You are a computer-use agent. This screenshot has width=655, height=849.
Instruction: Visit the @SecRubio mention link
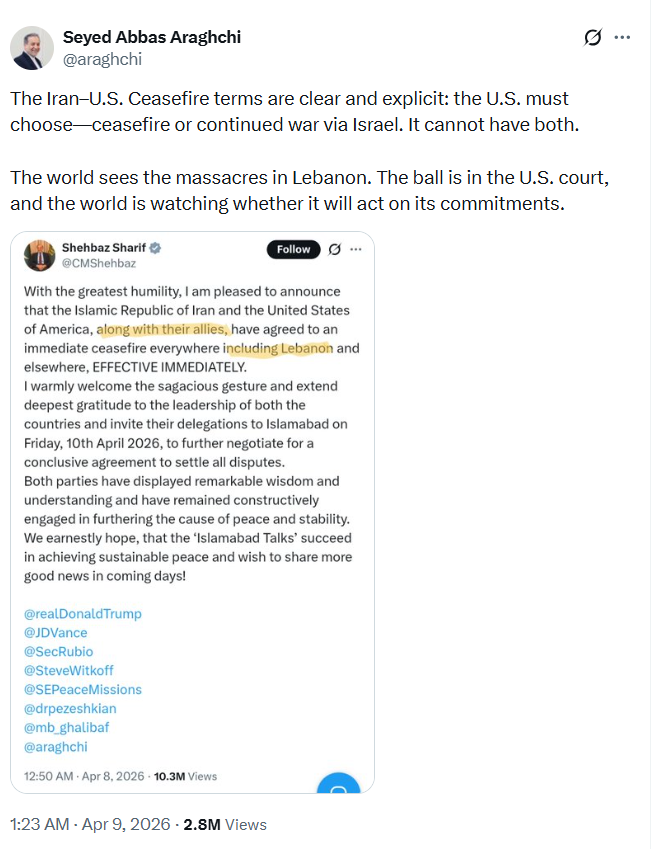(57, 651)
